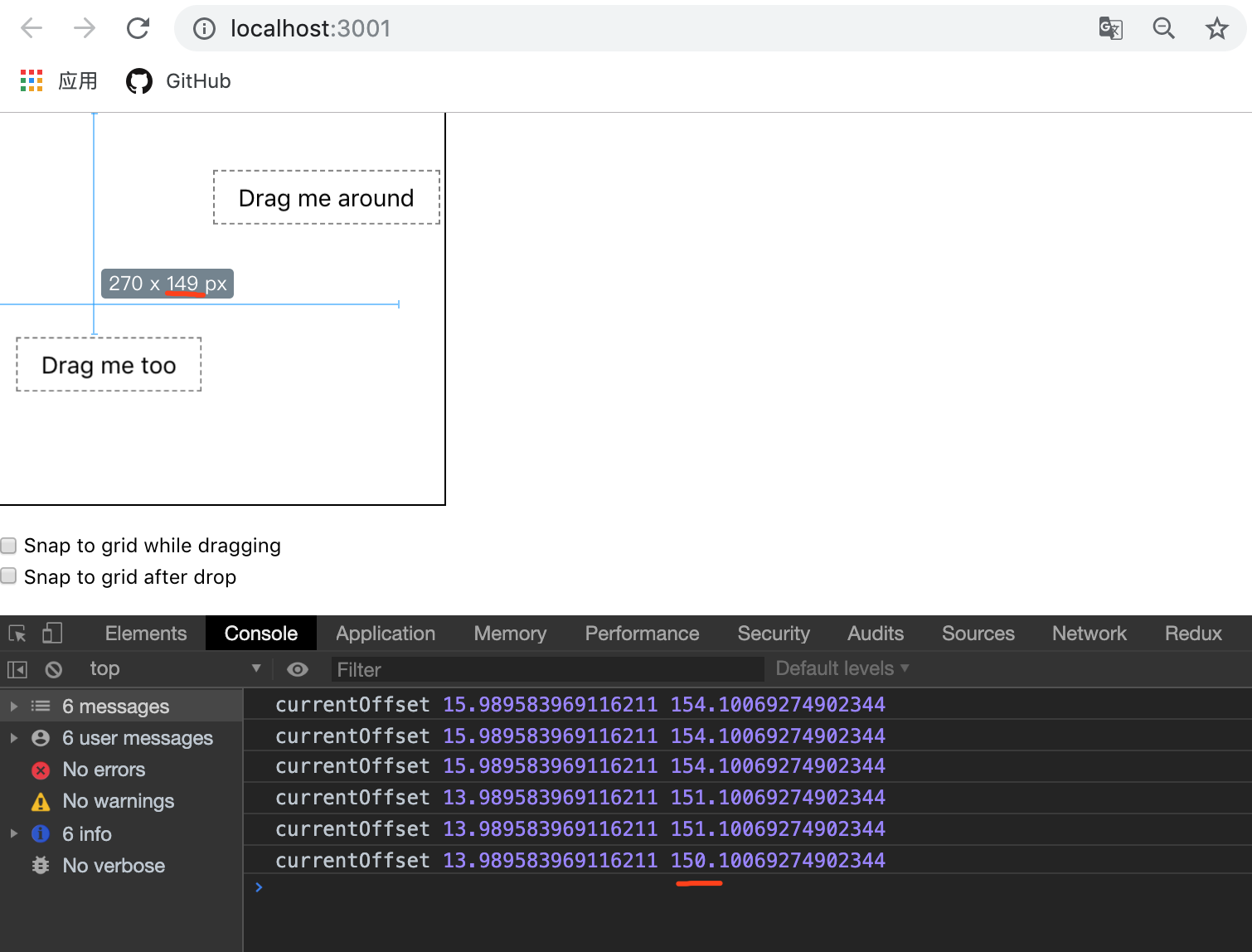The height and width of the screenshot is (952, 1252).
Task: Open the GitHub bookmark
Action: tap(177, 80)
